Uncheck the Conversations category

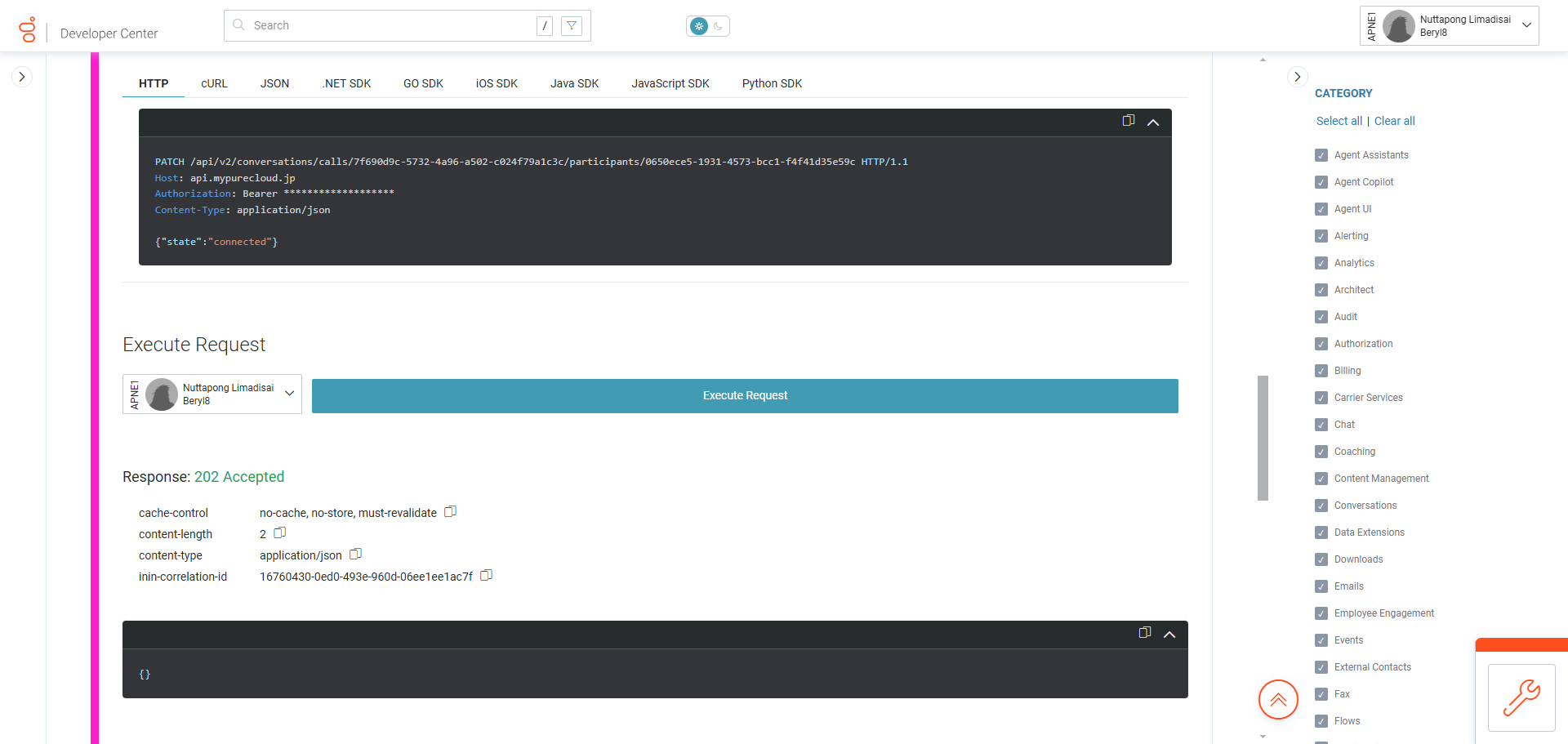point(1321,505)
